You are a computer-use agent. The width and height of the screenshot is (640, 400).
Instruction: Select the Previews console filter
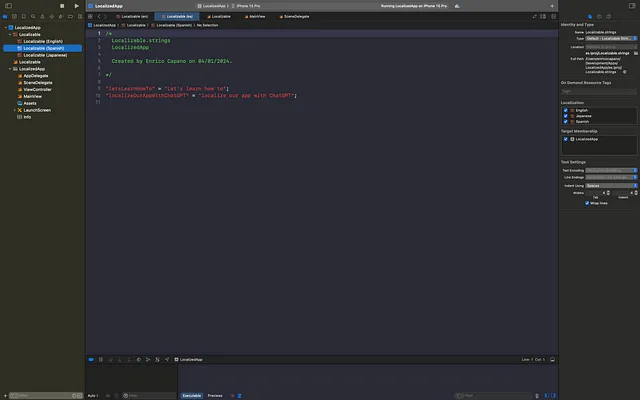pos(215,396)
